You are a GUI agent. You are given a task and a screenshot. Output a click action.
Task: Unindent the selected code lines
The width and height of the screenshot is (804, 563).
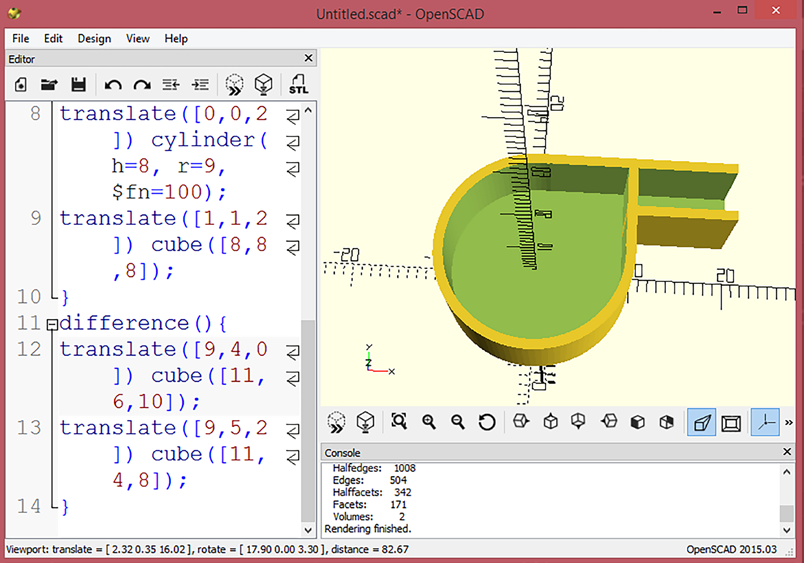171,85
